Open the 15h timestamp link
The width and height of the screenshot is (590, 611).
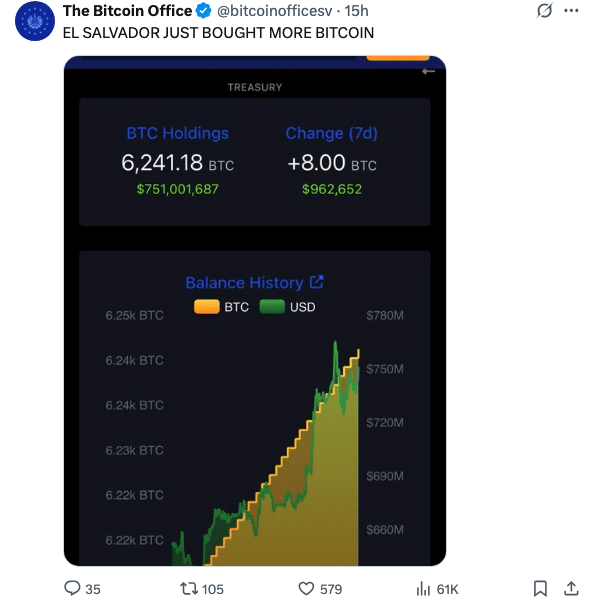click(x=356, y=11)
